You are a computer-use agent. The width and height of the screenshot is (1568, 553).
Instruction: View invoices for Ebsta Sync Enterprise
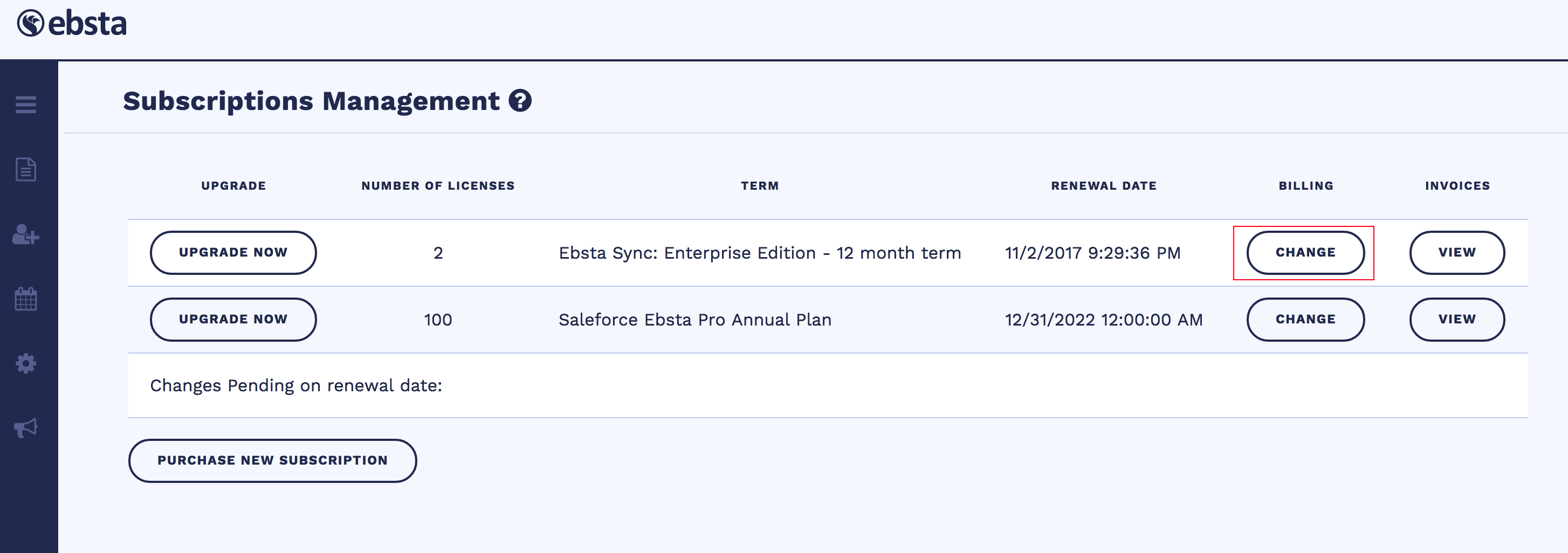pos(1456,252)
